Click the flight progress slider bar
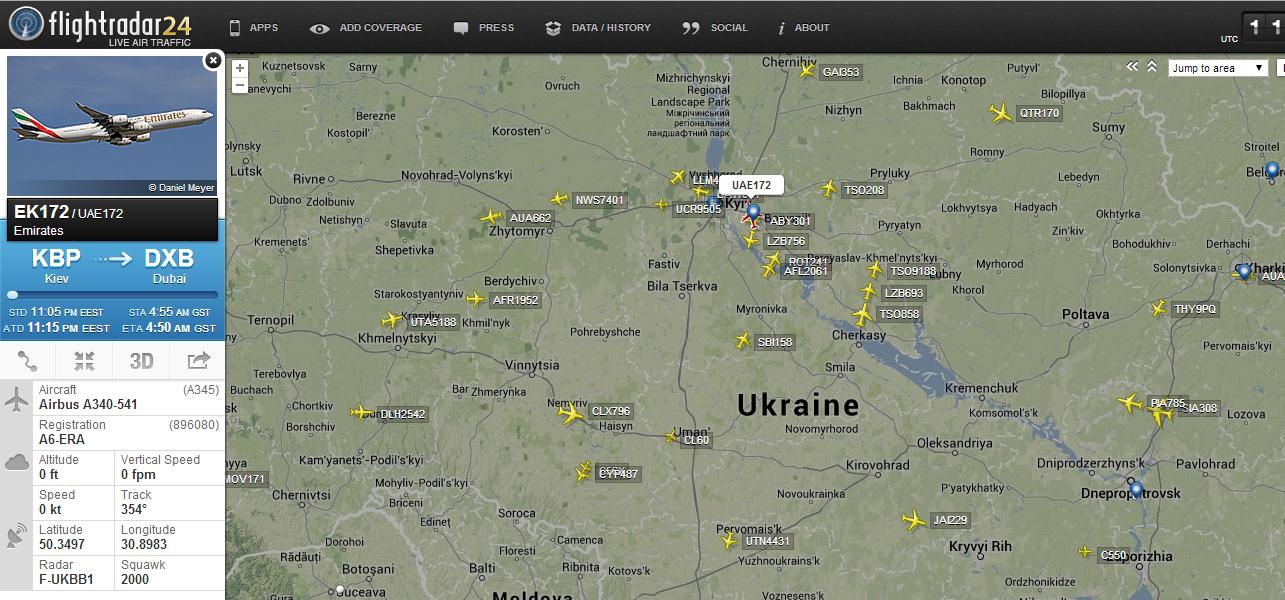This screenshot has width=1285, height=600. [x=112, y=295]
